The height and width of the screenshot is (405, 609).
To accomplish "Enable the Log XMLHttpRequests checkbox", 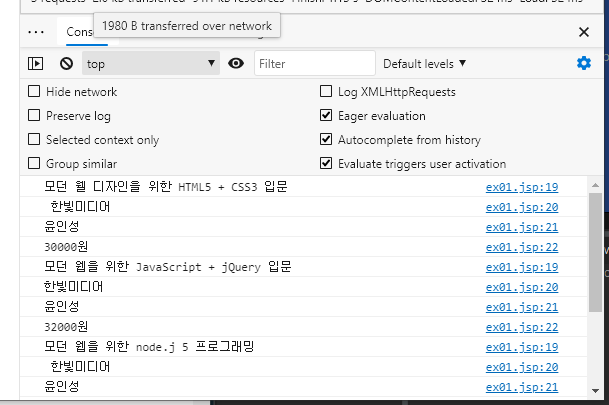I will [326, 92].
